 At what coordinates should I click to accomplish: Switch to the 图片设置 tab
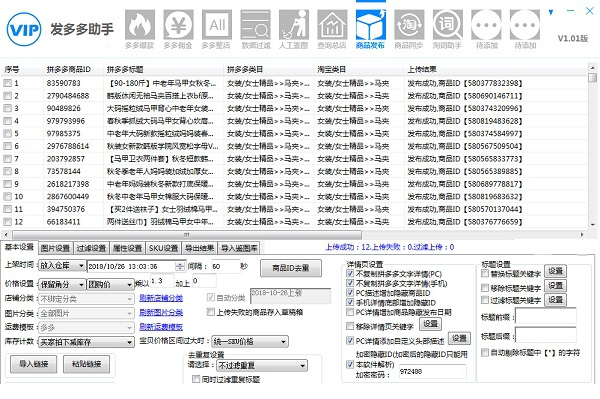[x=55, y=248]
